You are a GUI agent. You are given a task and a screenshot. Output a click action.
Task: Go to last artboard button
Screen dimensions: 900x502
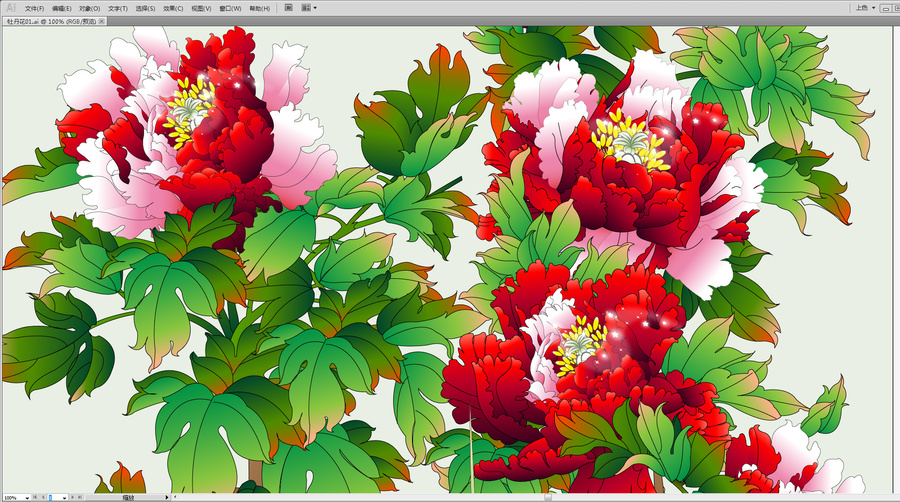(x=80, y=497)
